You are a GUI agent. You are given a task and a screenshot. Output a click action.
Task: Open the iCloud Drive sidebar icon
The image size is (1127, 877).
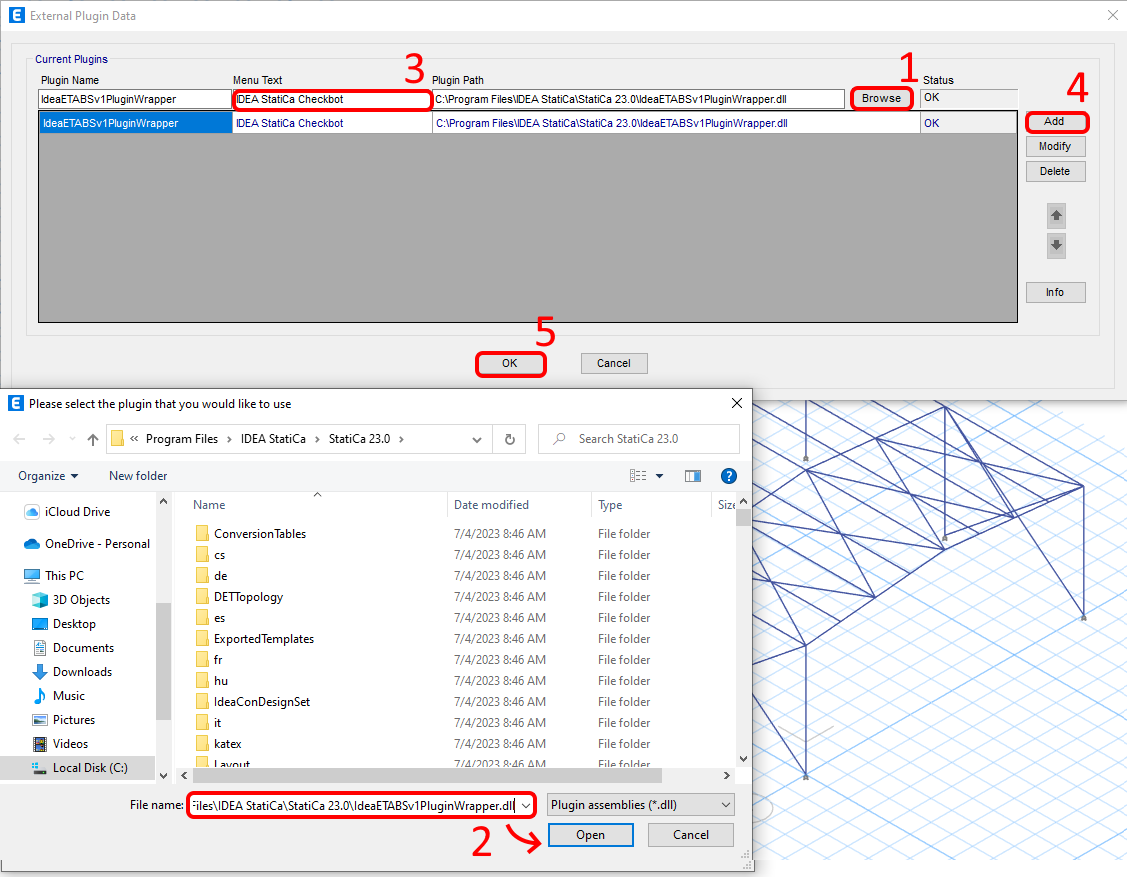(33, 511)
